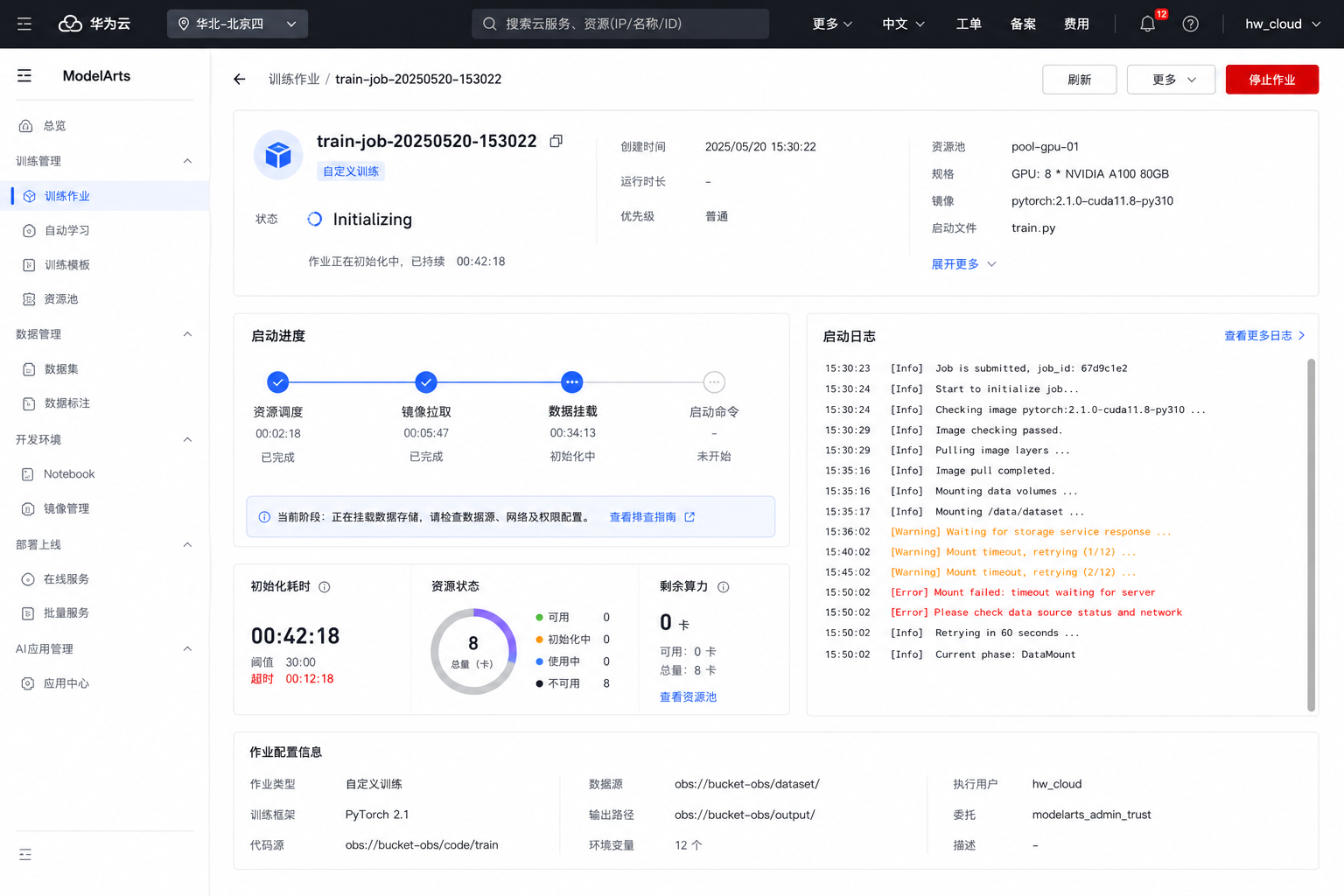Screen dimensions: 1344x896
Task: Open 备案 in the top navigation
Action: (x=1023, y=24)
